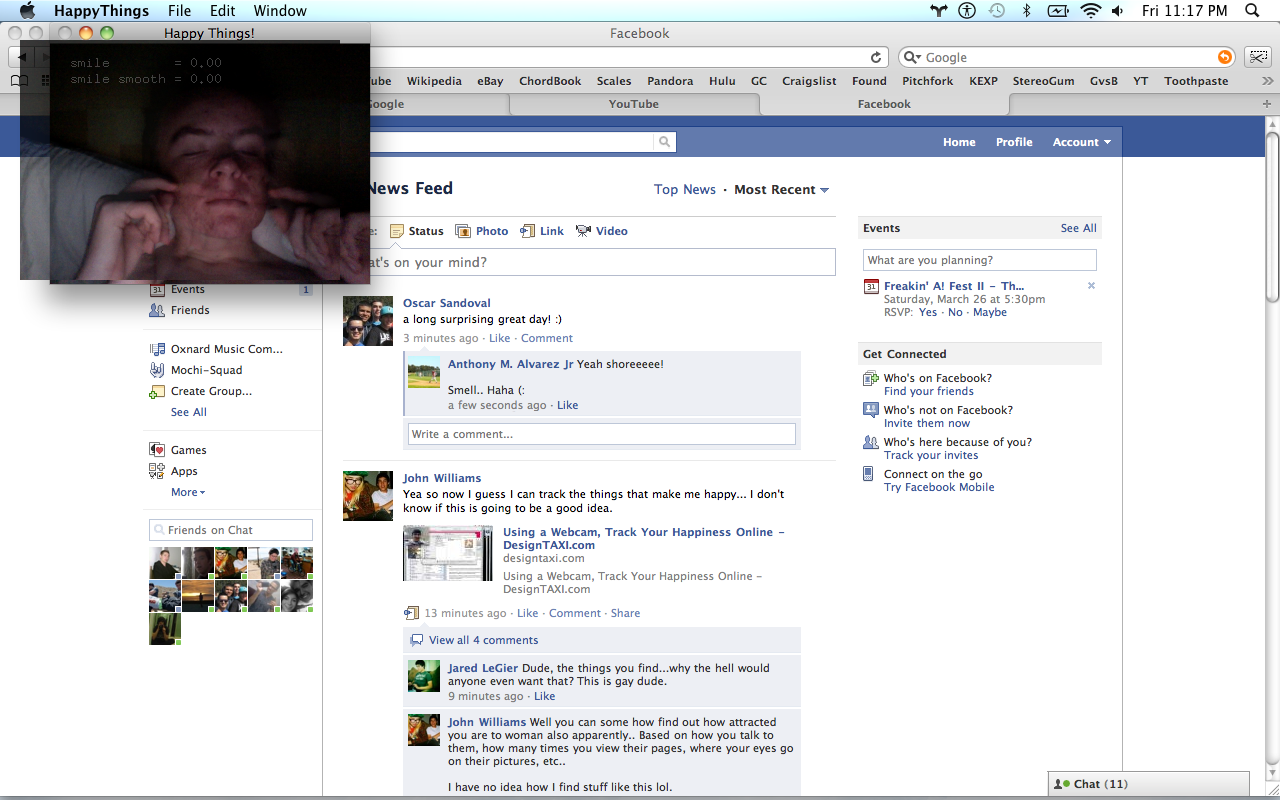1280x800 pixels.
Task: Open the Window menu in the menu bar
Action: 280,11
